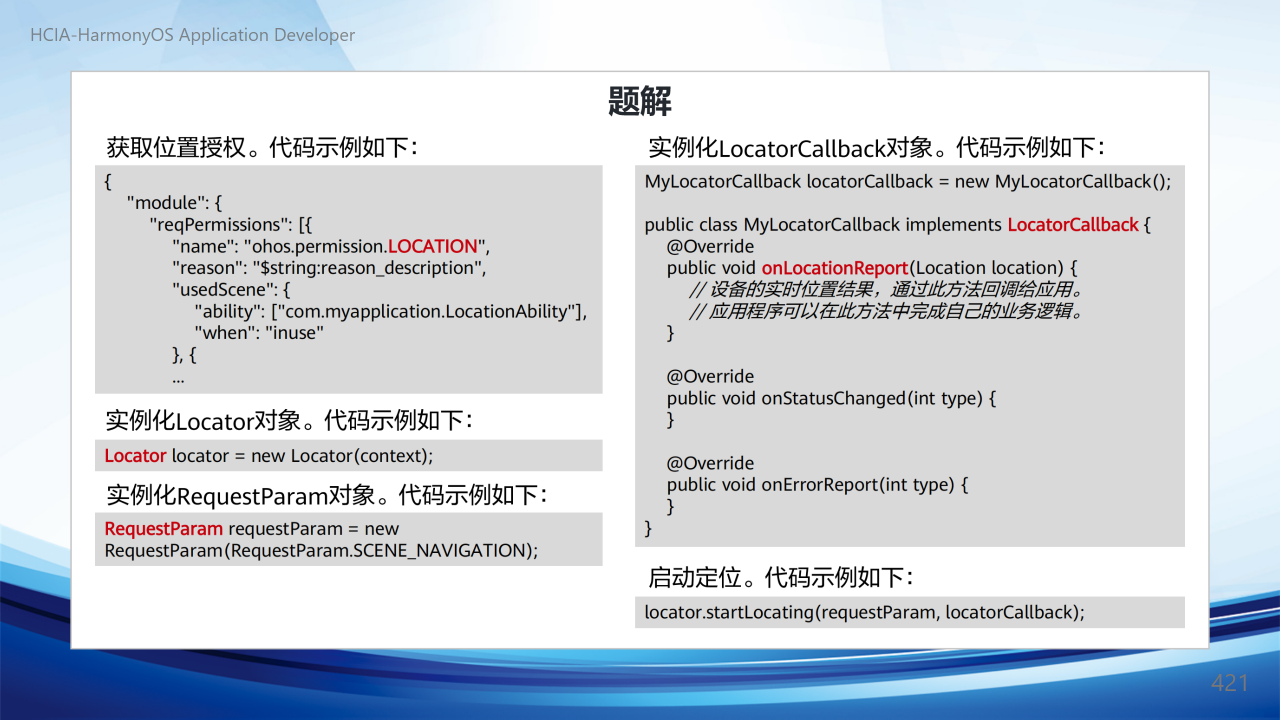Click the onErrorReport(int type) method line
Viewport: 1280px width, 720px height.
click(x=818, y=485)
